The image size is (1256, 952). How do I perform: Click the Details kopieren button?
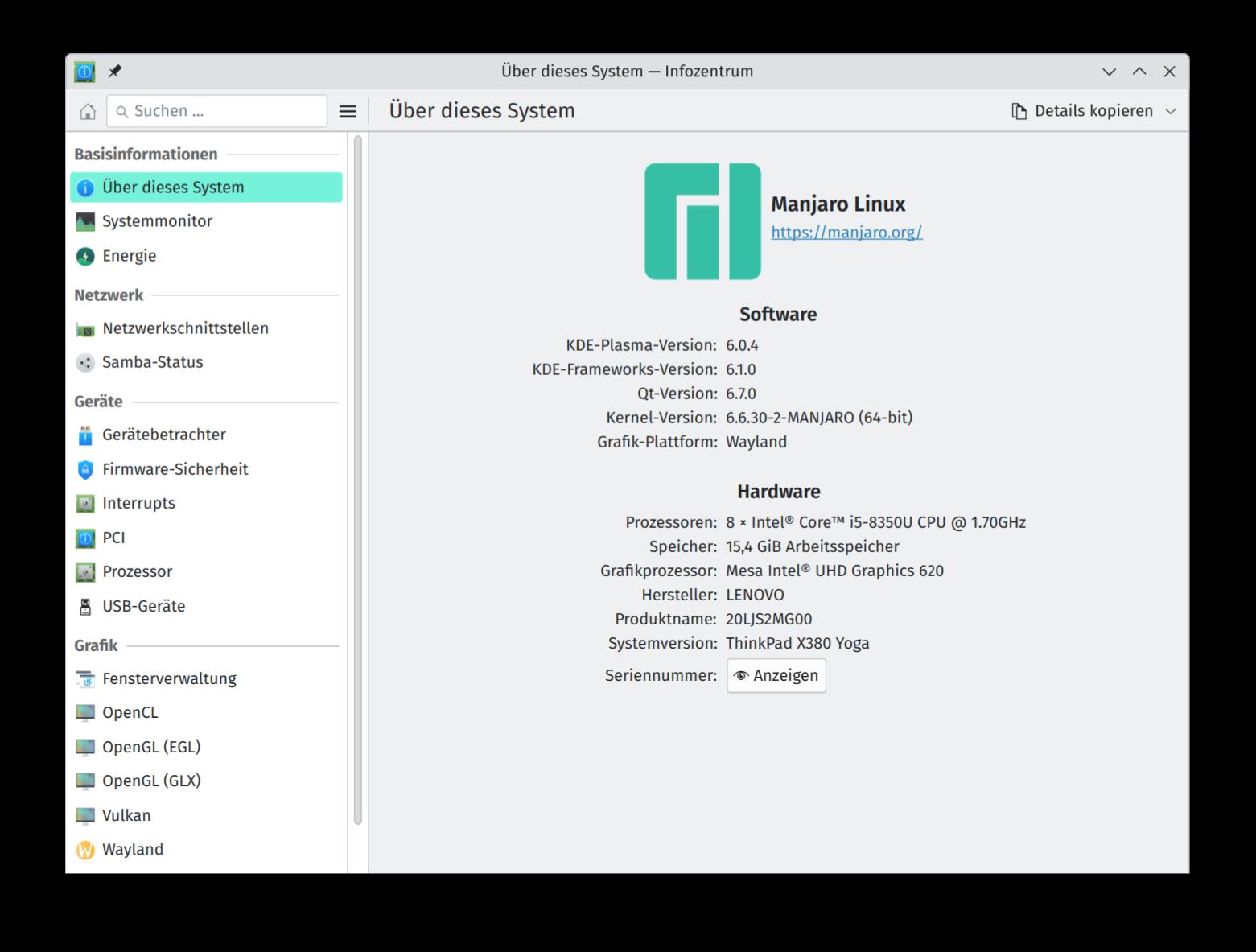tap(1083, 111)
